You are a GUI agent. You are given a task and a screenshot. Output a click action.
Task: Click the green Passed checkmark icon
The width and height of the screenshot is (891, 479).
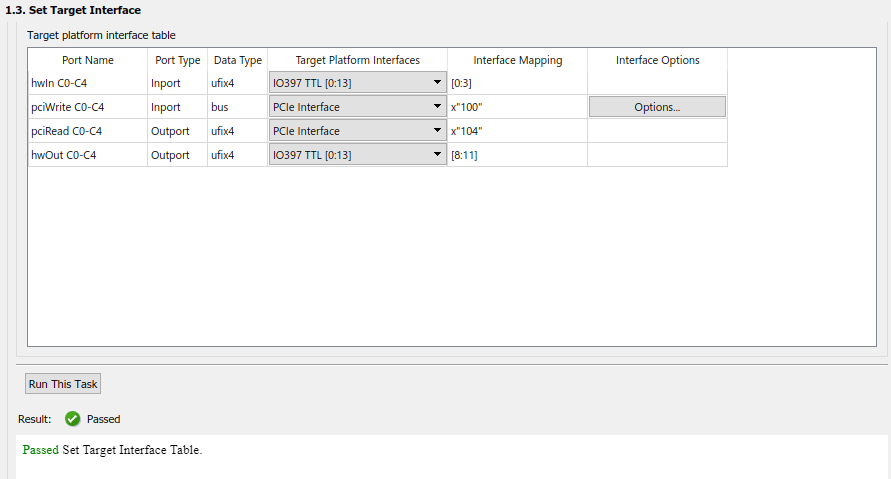73,419
